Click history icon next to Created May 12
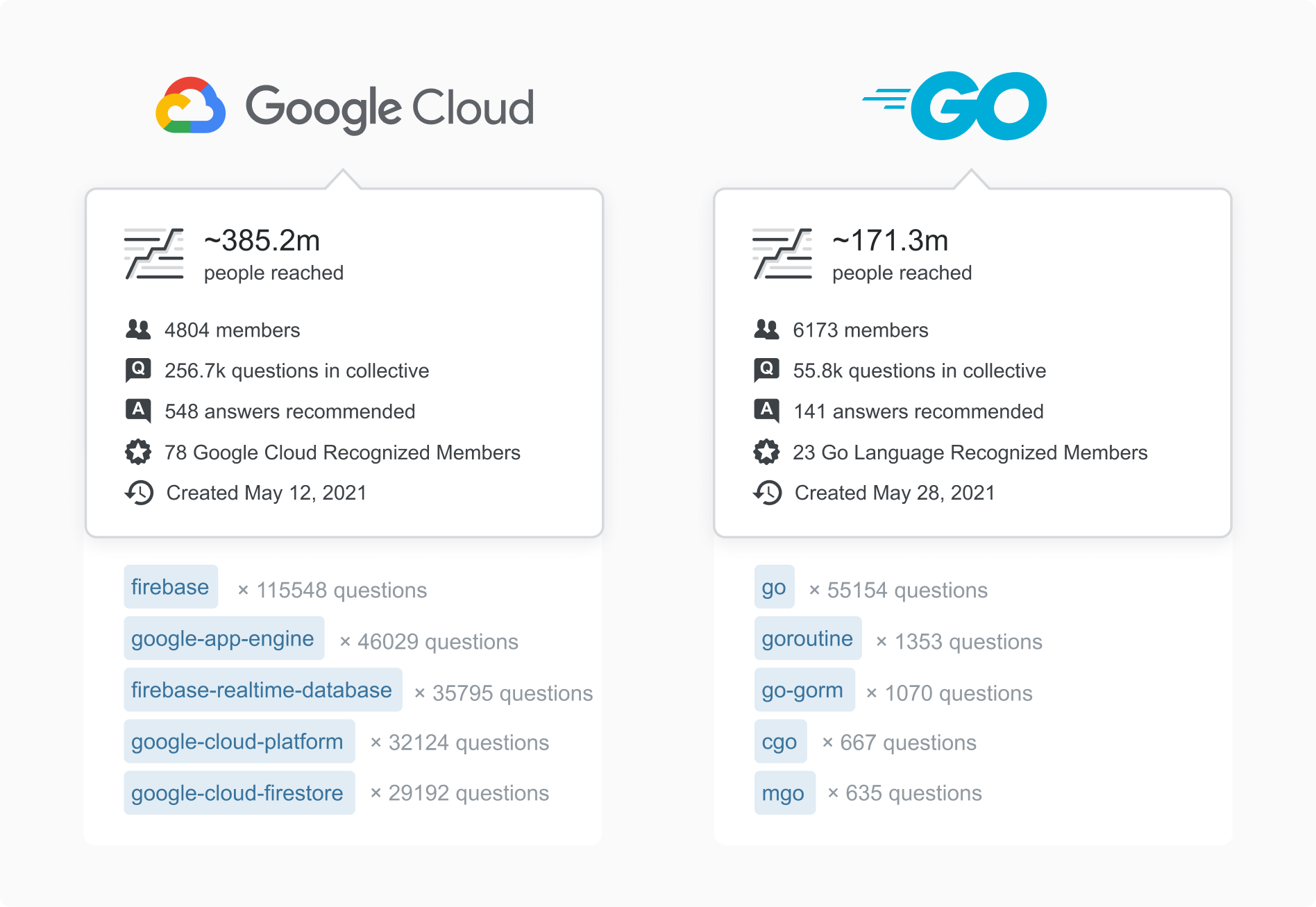The width and height of the screenshot is (1316, 907). 139,493
